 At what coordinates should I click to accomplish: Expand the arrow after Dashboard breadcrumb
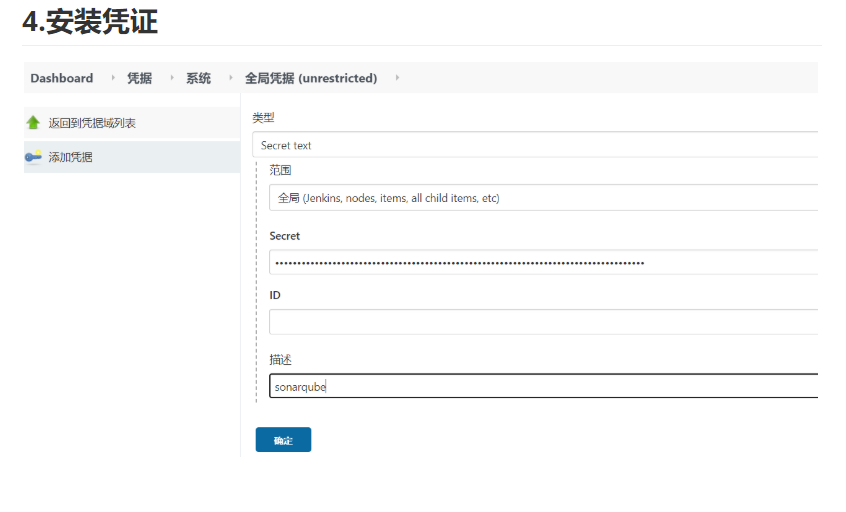112,78
